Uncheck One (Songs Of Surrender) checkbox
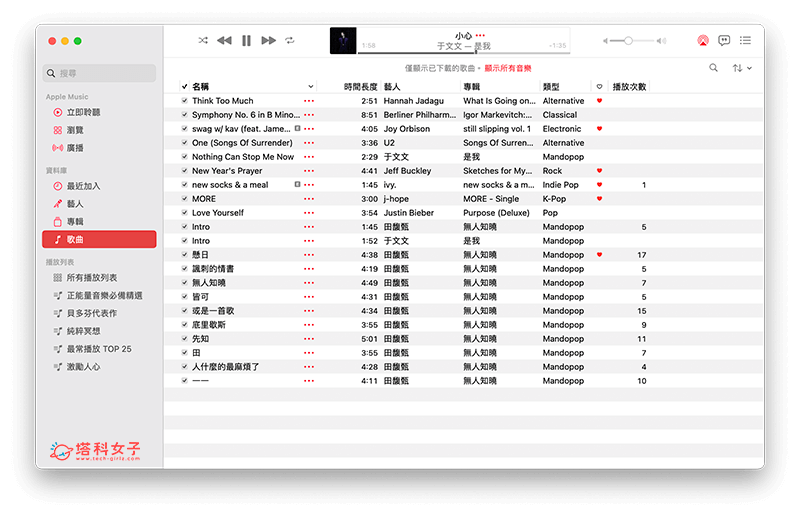 [x=185, y=143]
